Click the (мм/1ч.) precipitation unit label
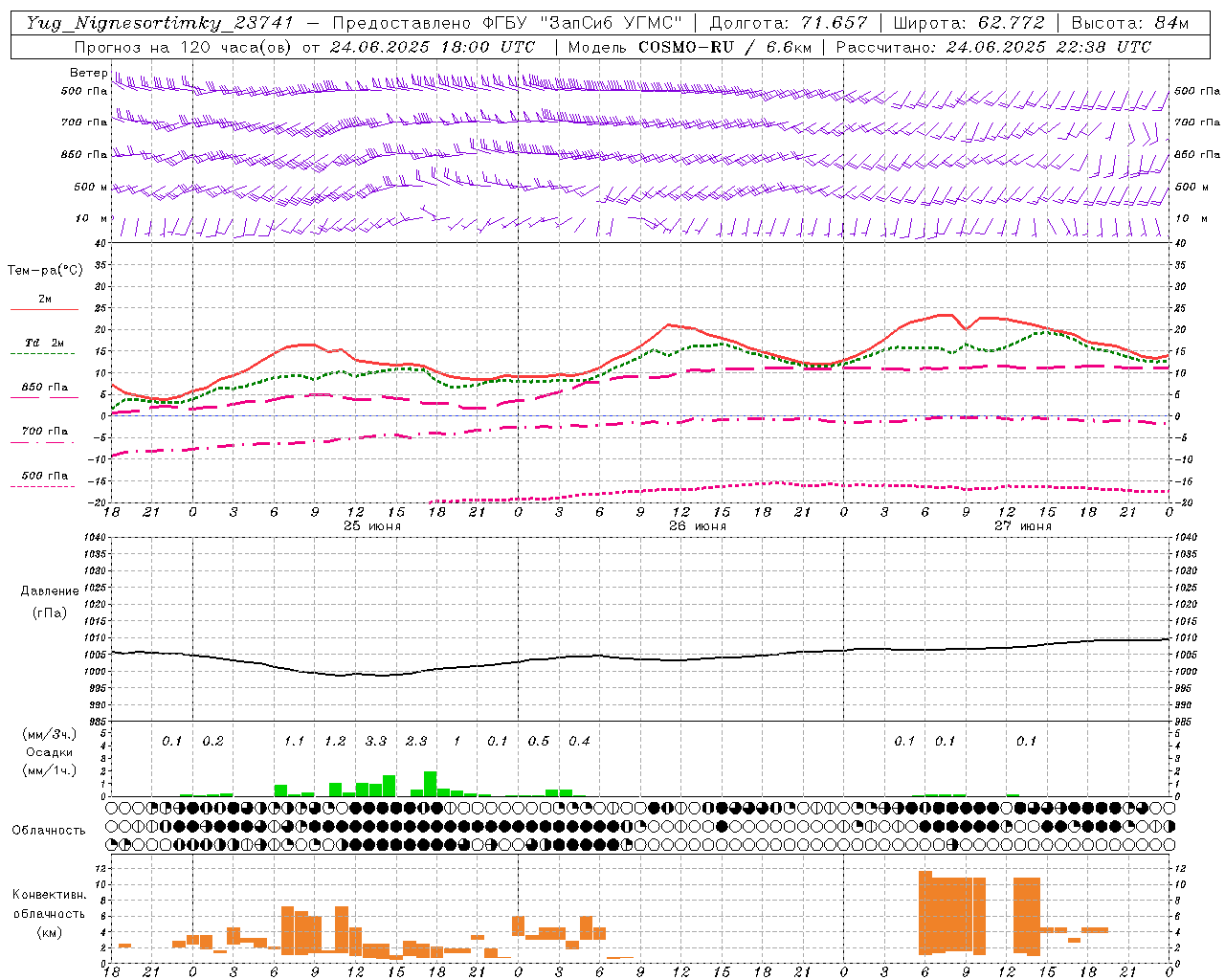The height and width of the screenshot is (980, 1225). coord(50,770)
